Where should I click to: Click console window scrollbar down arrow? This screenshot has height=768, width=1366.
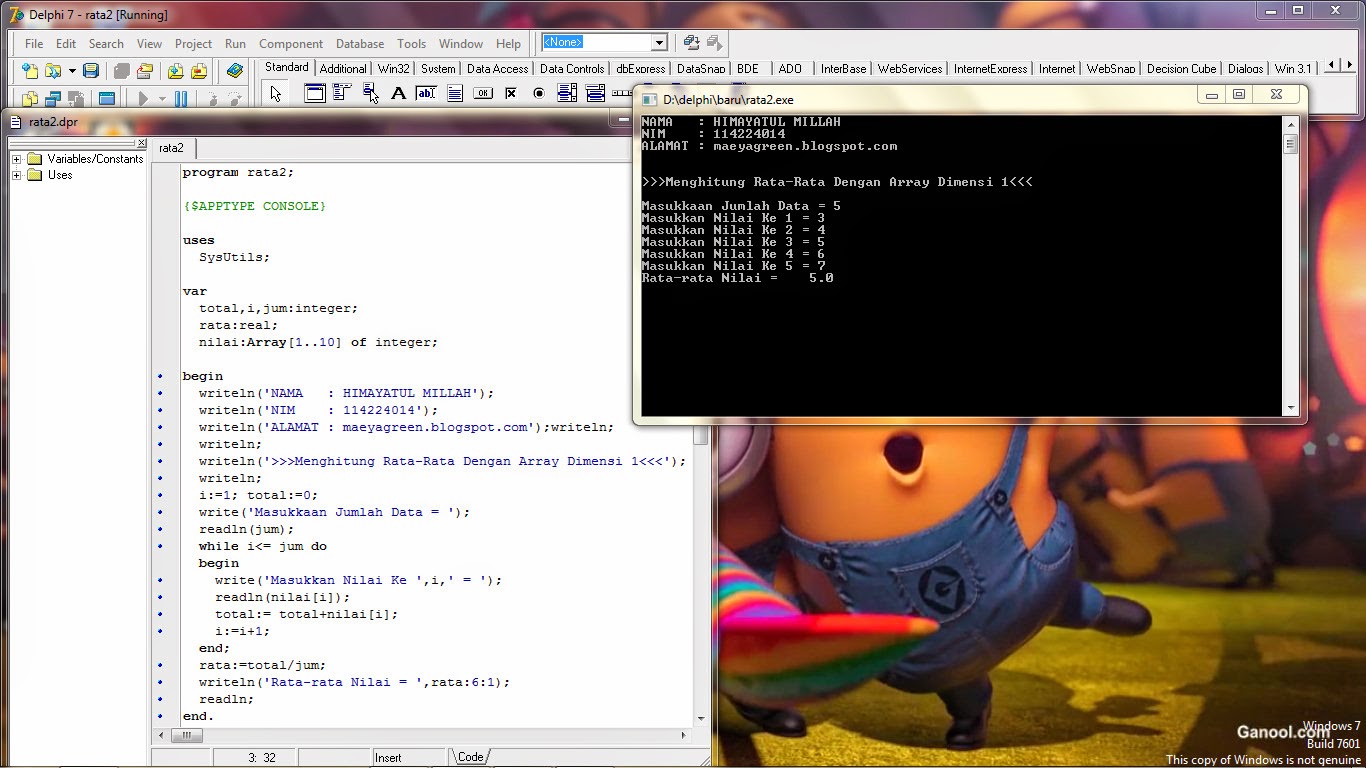coord(1291,407)
